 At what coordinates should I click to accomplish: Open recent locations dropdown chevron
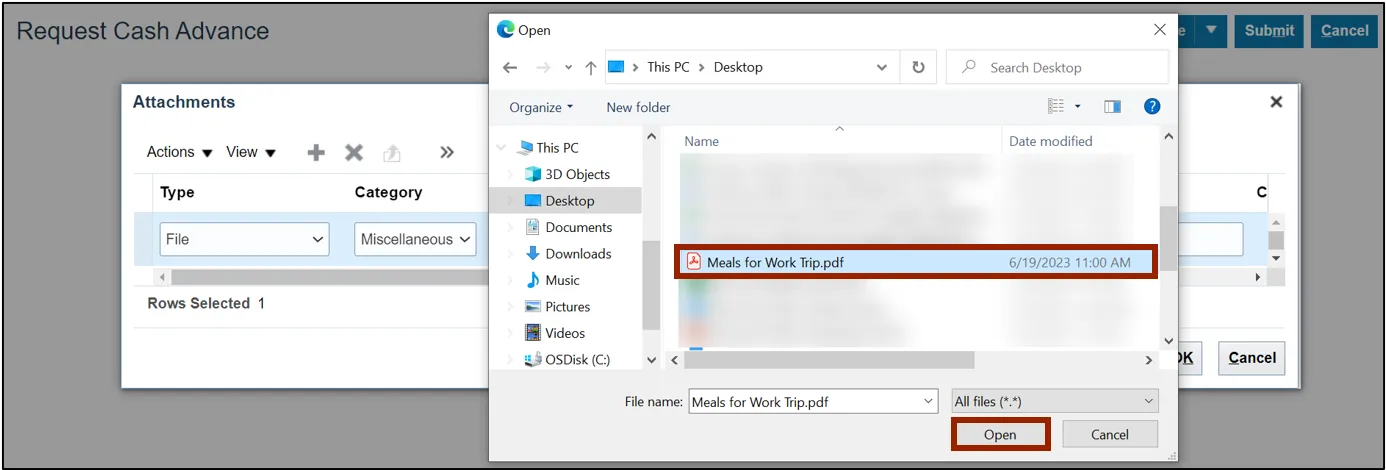568,68
